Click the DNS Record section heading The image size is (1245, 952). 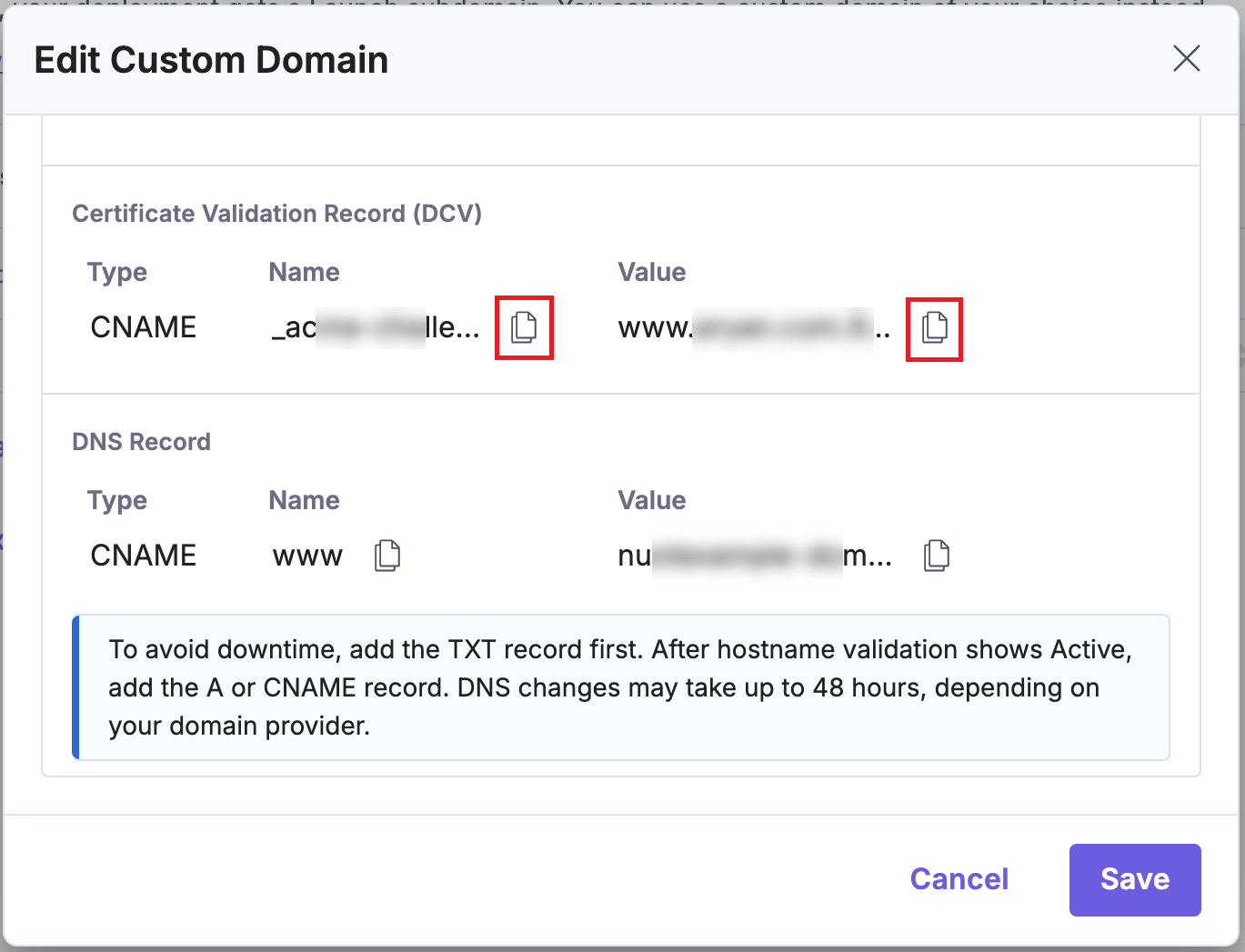pos(141,441)
